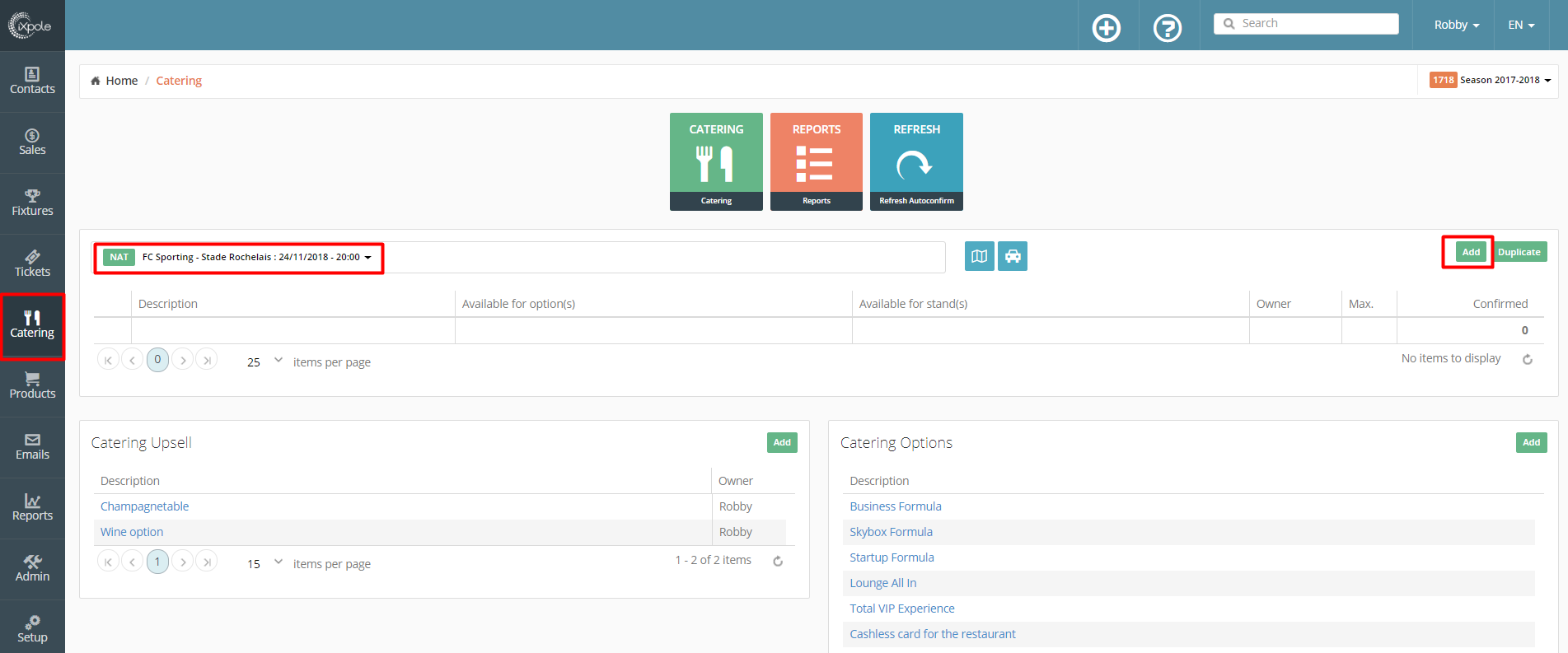The width and height of the screenshot is (1568, 653).
Task: Open the Champagnetable upsell link
Action: (144, 506)
